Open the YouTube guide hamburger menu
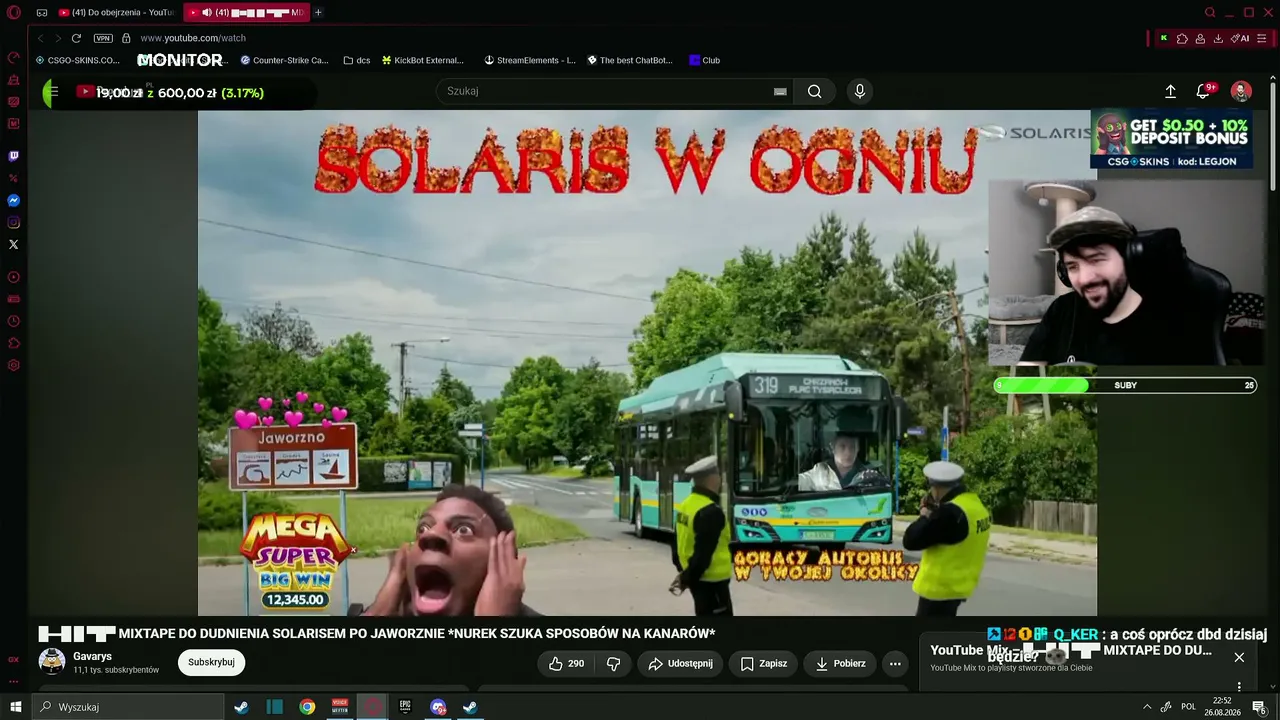 (x=54, y=92)
